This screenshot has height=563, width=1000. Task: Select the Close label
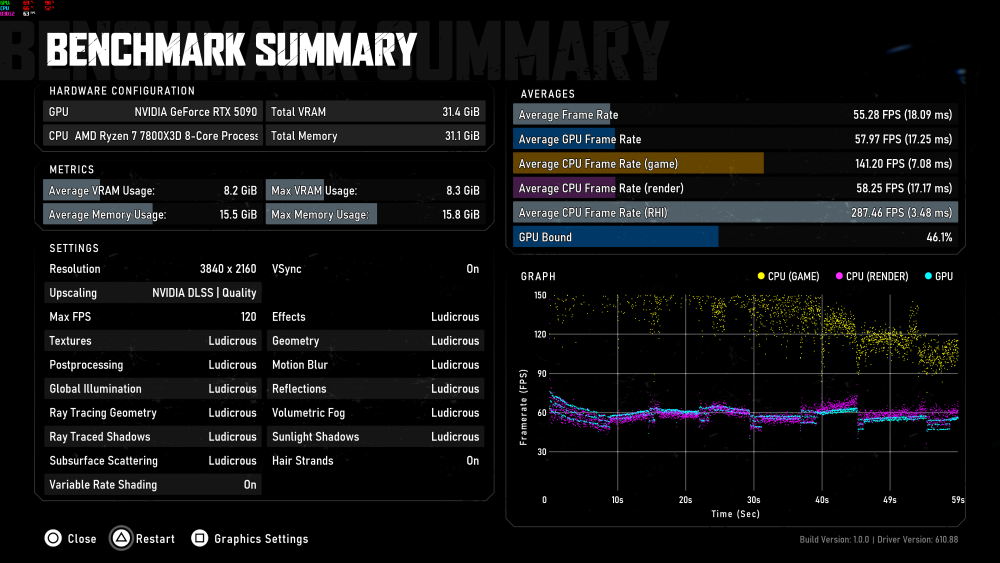tap(82, 539)
